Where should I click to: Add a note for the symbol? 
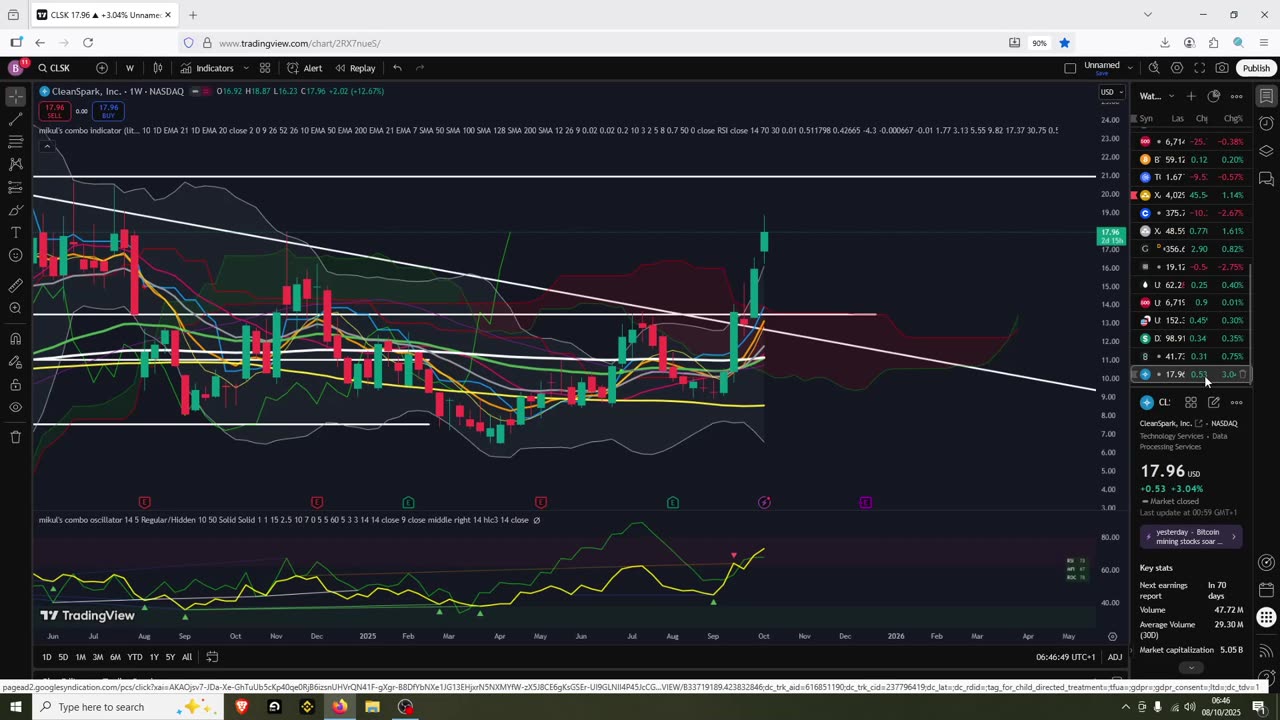1214,402
